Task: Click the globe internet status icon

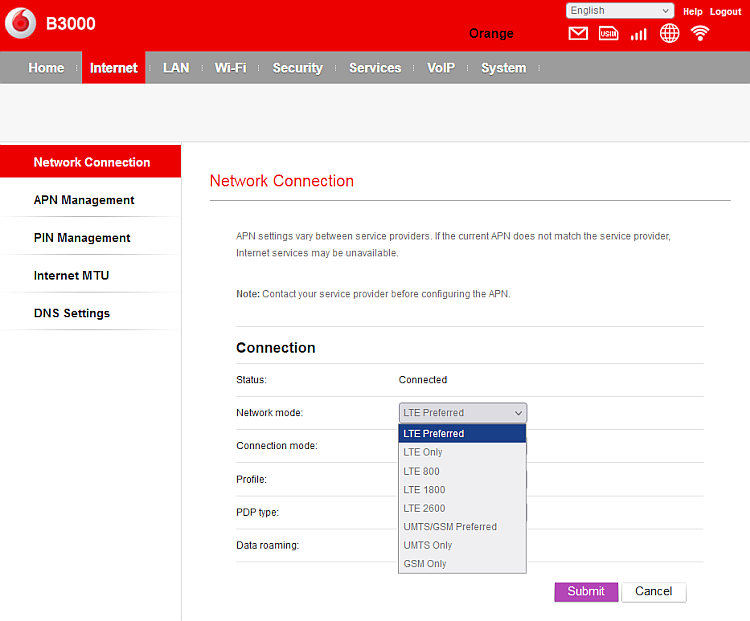Action: [x=669, y=34]
